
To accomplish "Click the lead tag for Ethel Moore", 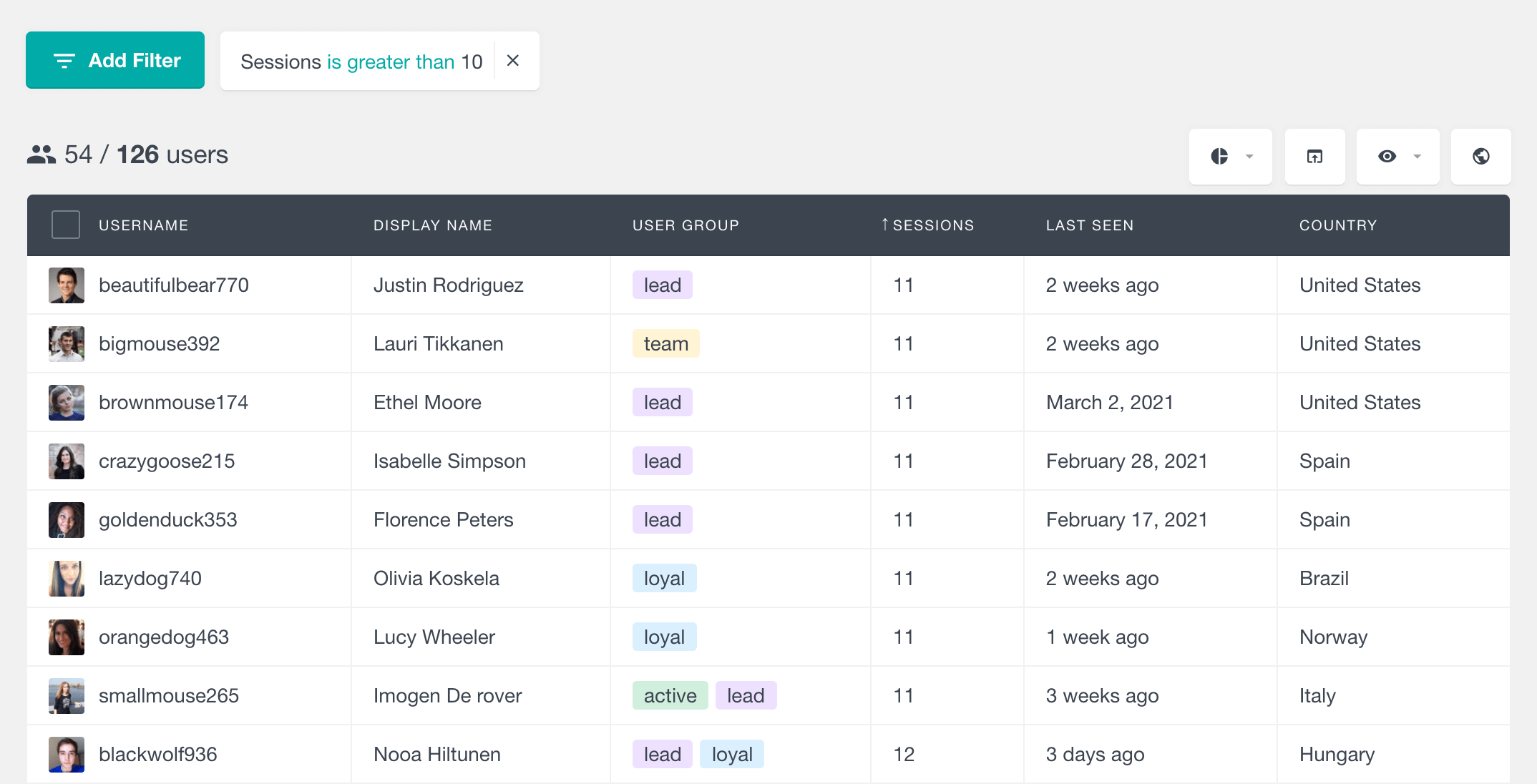I will (x=663, y=402).
